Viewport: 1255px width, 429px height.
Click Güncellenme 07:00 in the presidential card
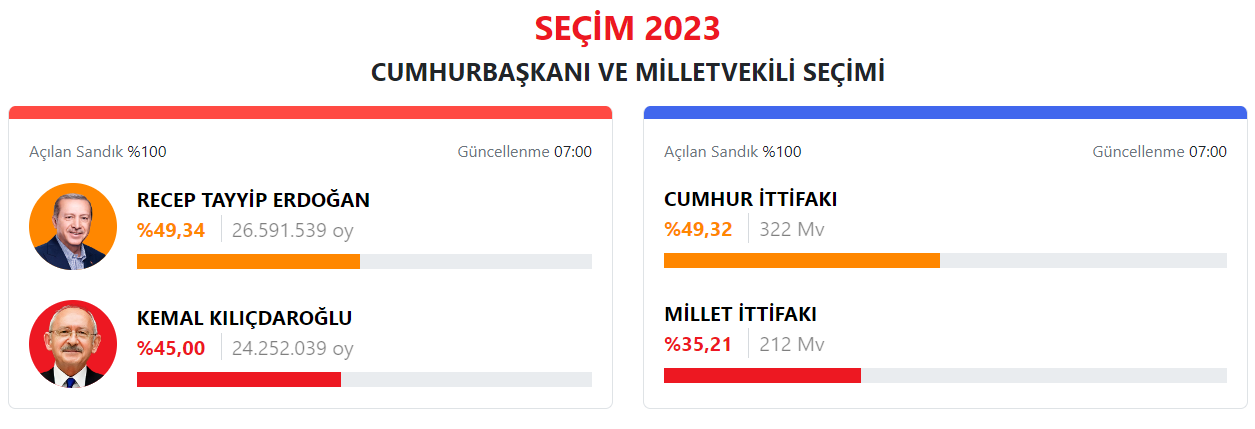(x=524, y=152)
